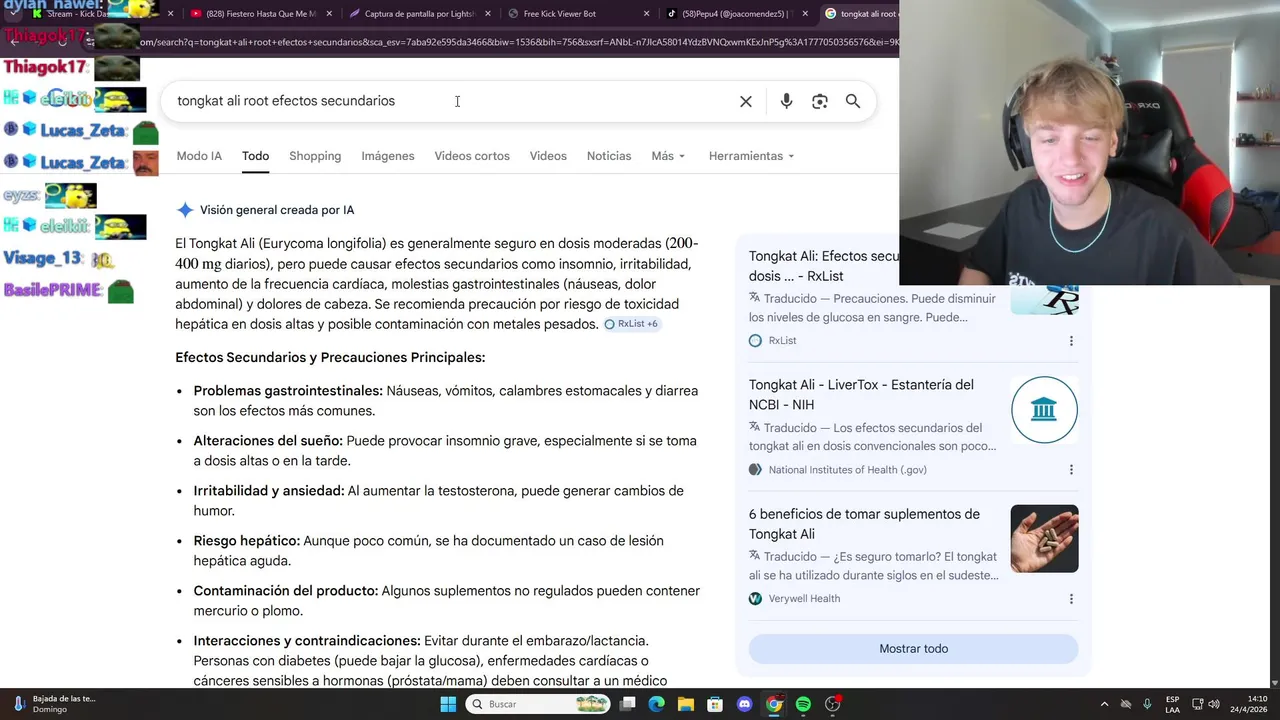This screenshot has height=720, width=1280.
Task: Click the browser address bar URL
Action: pyautogui.click(x=518, y=42)
